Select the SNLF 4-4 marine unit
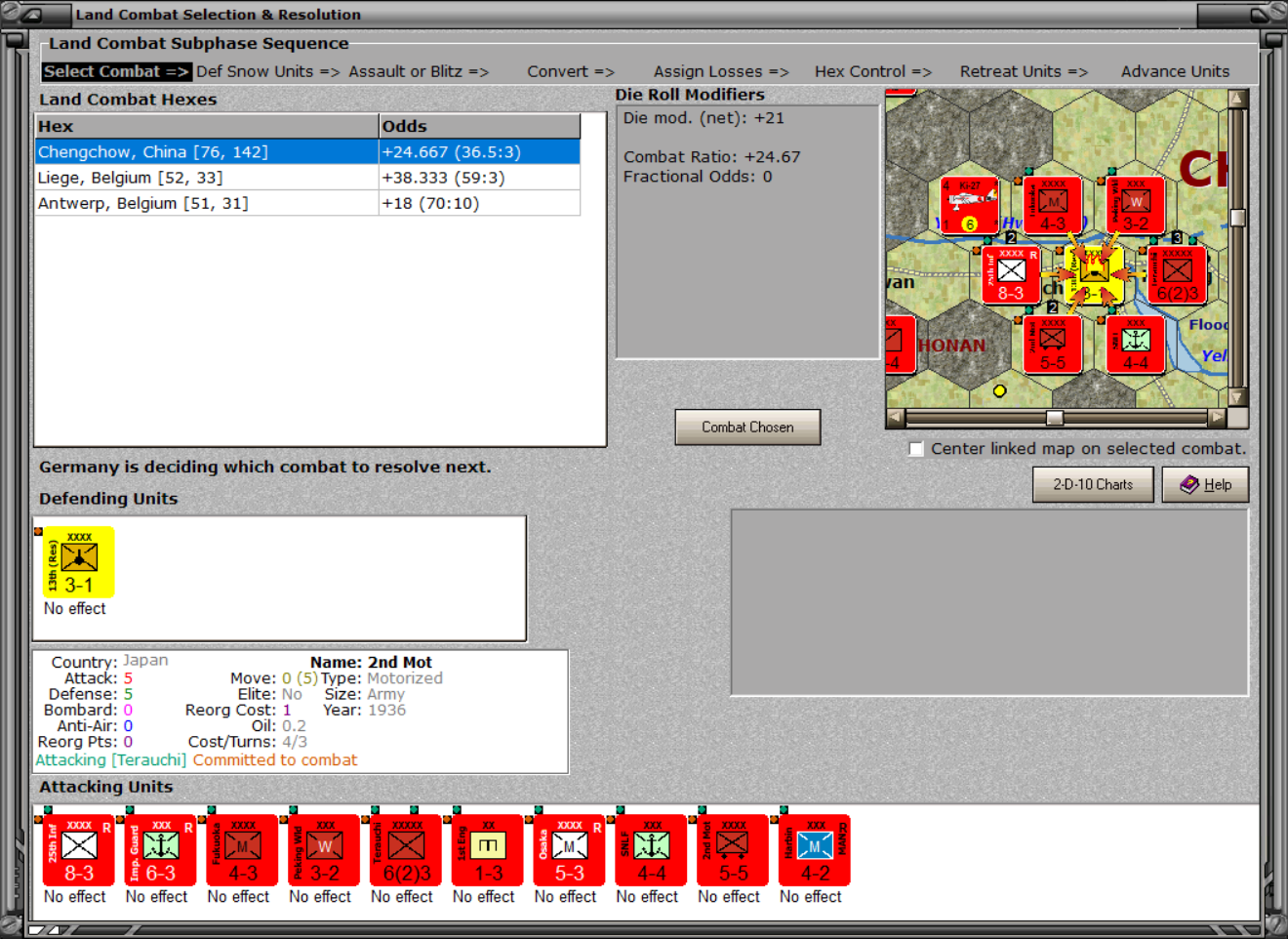The image size is (1288, 939). [652, 850]
